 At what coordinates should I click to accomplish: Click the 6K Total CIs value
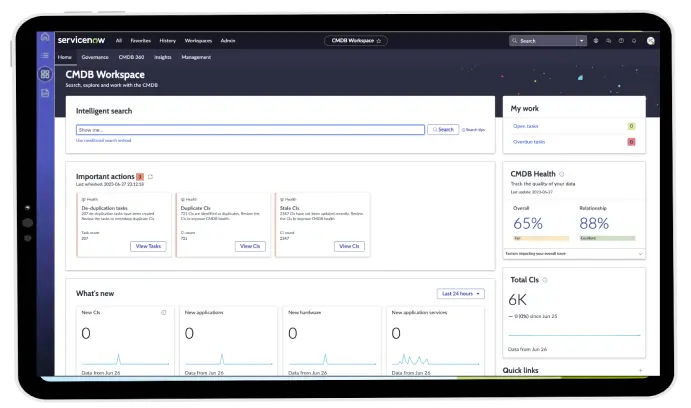coord(517,300)
